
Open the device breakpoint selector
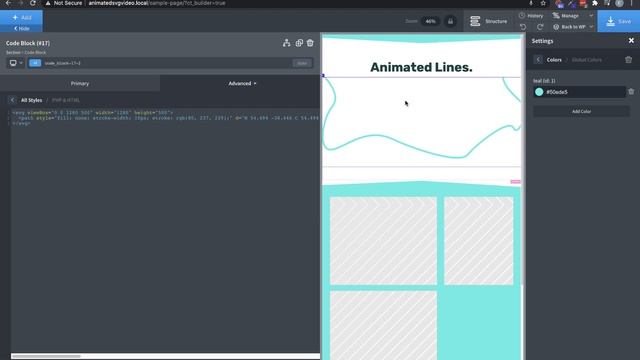pyautogui.click(x=16, y=63)
